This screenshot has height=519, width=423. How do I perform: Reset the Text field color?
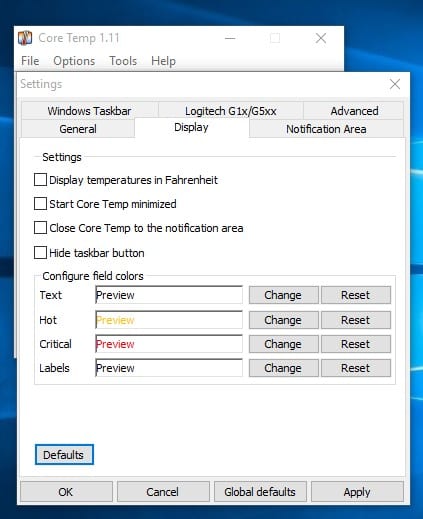pos(356,295)
